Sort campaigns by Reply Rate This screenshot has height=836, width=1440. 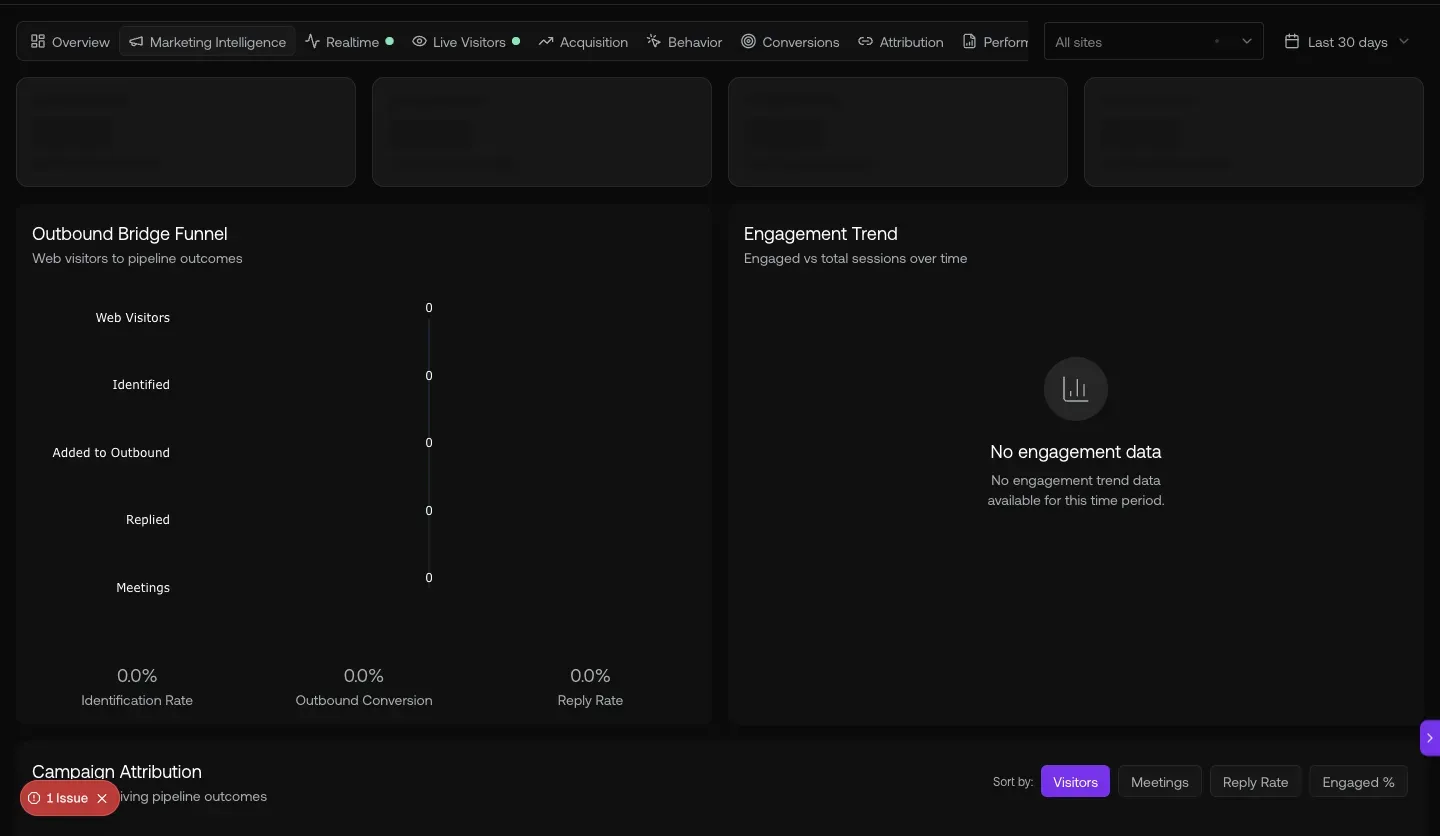pos(1255,782)
